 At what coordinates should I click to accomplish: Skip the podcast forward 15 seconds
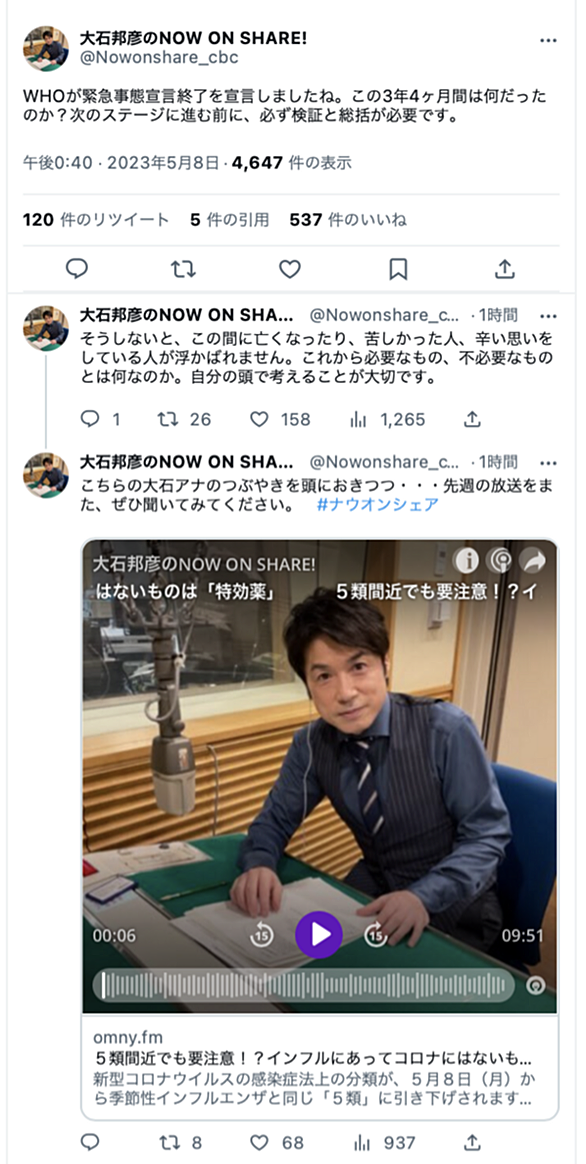pos(377,935)
